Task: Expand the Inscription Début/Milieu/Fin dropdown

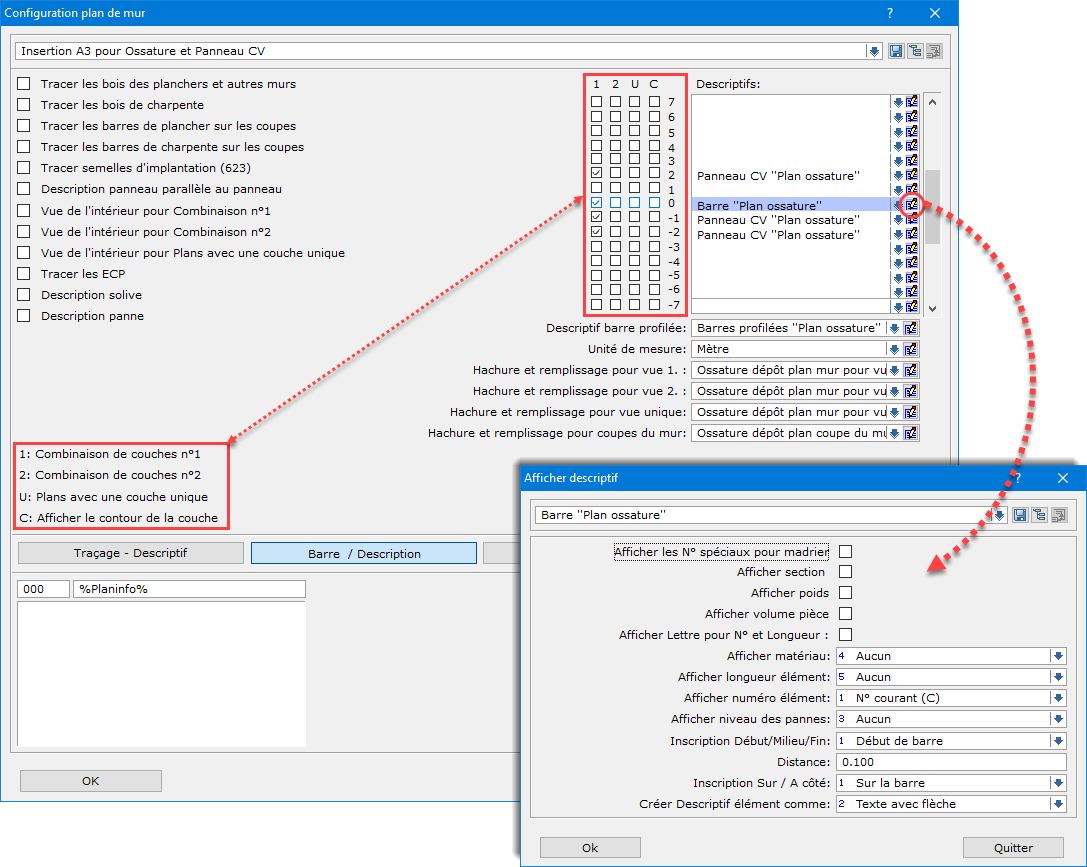Action: tap(1057, 741)
